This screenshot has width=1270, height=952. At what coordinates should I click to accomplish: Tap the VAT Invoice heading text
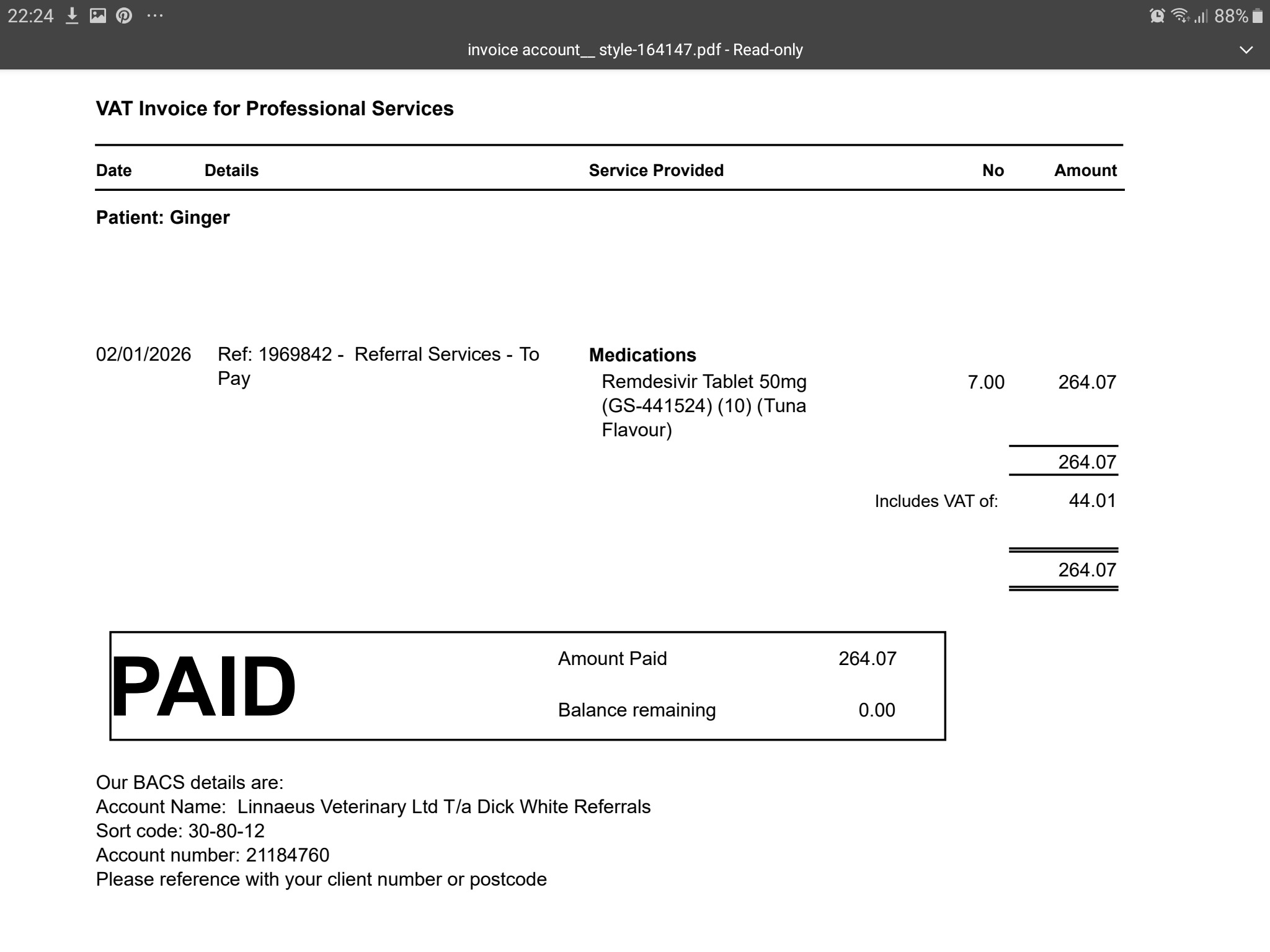point(275,108)
